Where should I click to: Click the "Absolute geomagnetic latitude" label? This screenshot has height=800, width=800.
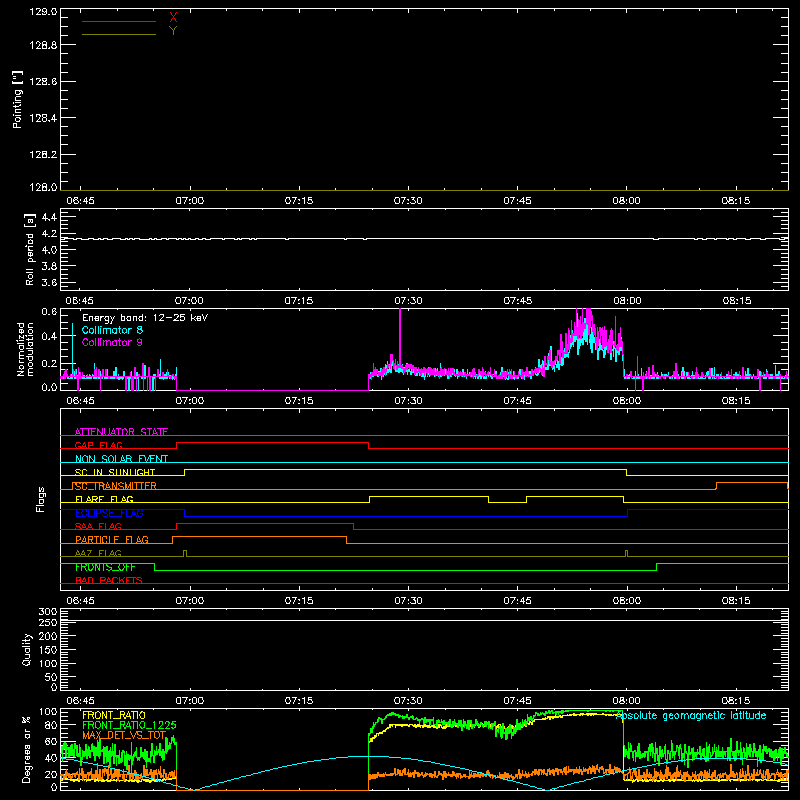click(691, 716)
